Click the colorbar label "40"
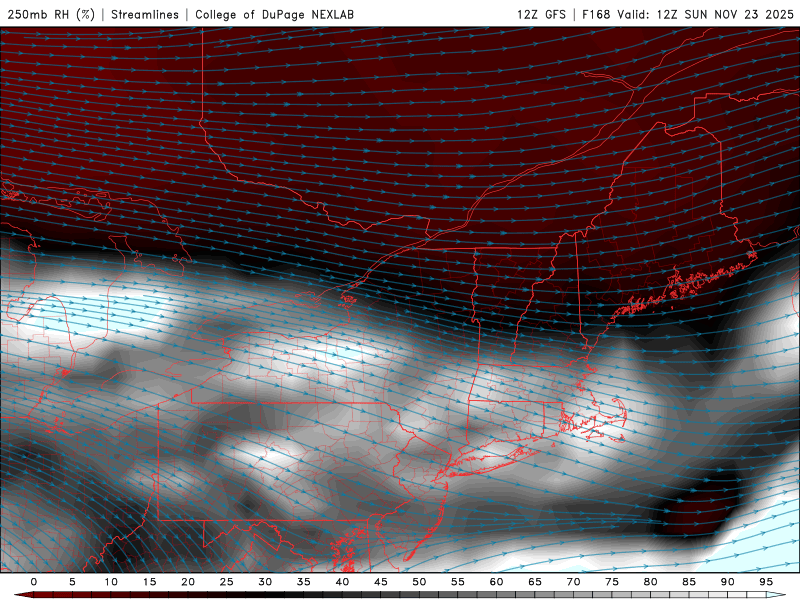 [342, 582]
